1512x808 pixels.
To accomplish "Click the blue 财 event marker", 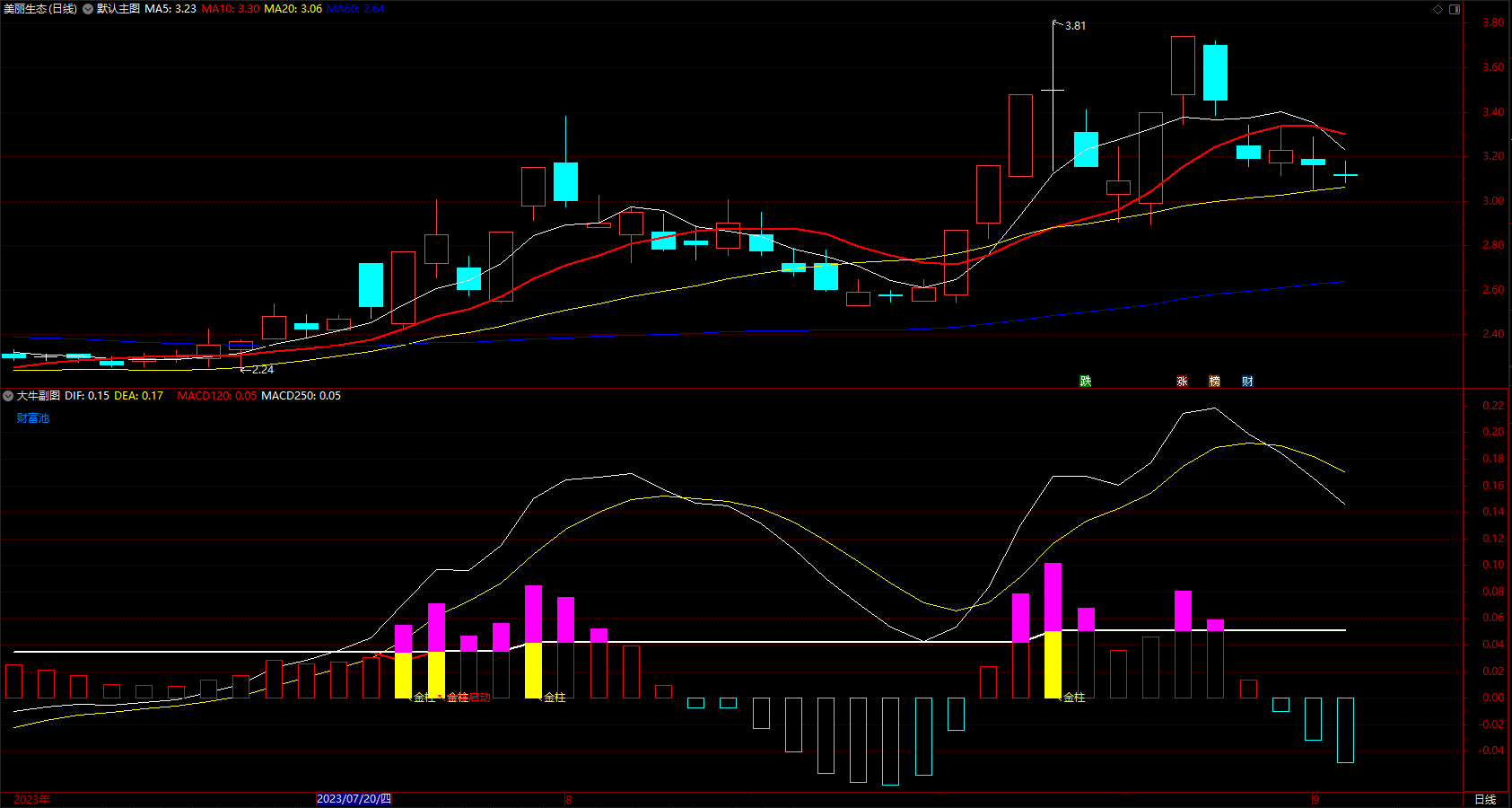I will pyautogui.click(x=1247, y=382).
